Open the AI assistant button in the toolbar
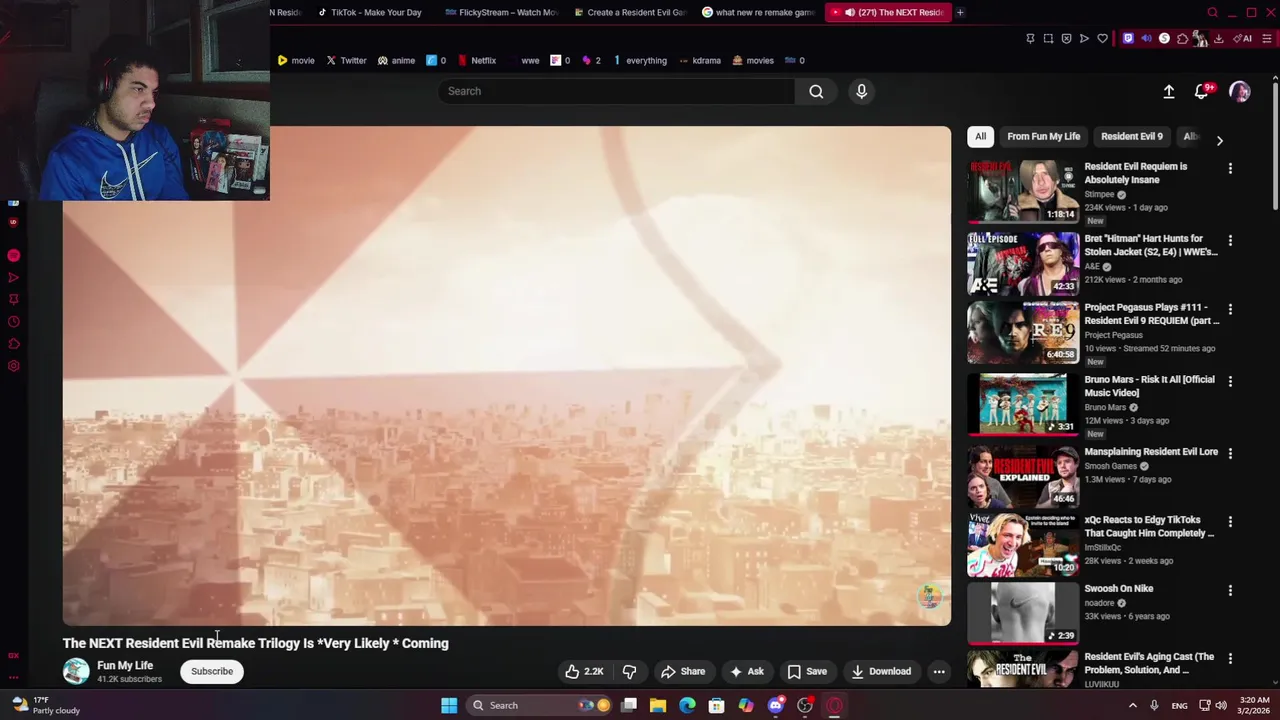 coord(1242,39)
